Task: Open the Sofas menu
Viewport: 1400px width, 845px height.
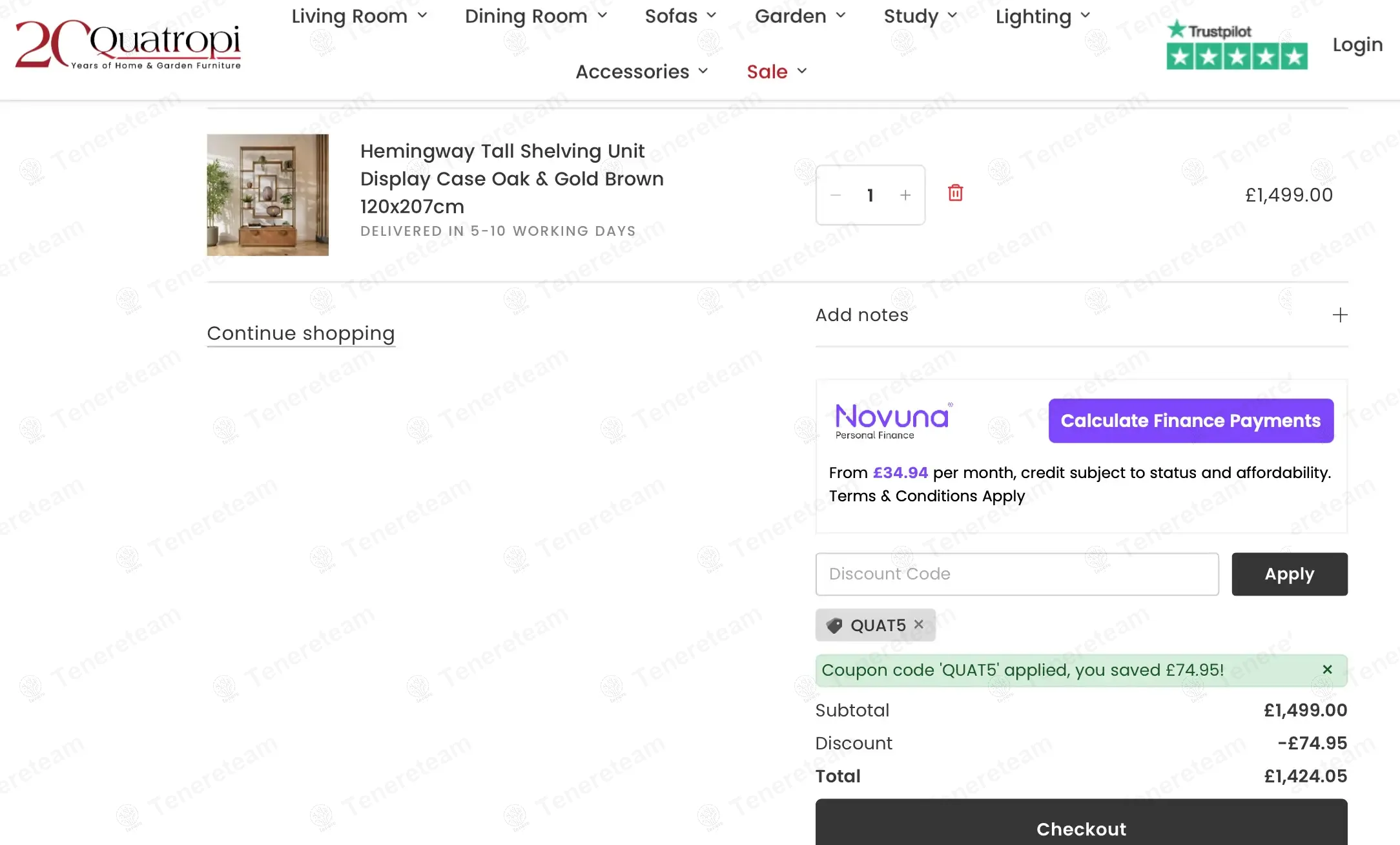Action: [x=681, y=16]
